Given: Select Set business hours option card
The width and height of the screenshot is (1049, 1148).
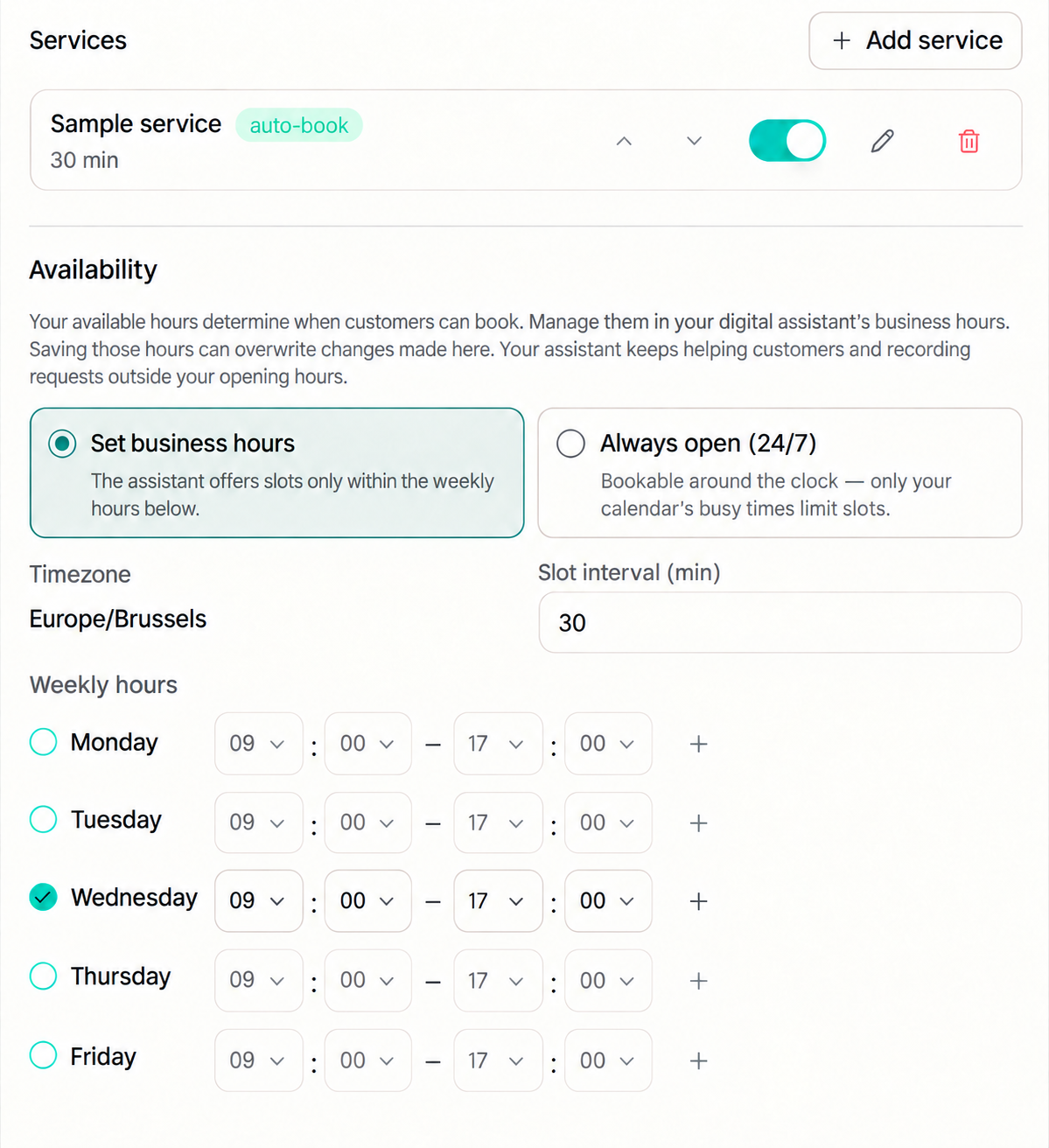Looking at the screenshot, I should coord(276,472).
